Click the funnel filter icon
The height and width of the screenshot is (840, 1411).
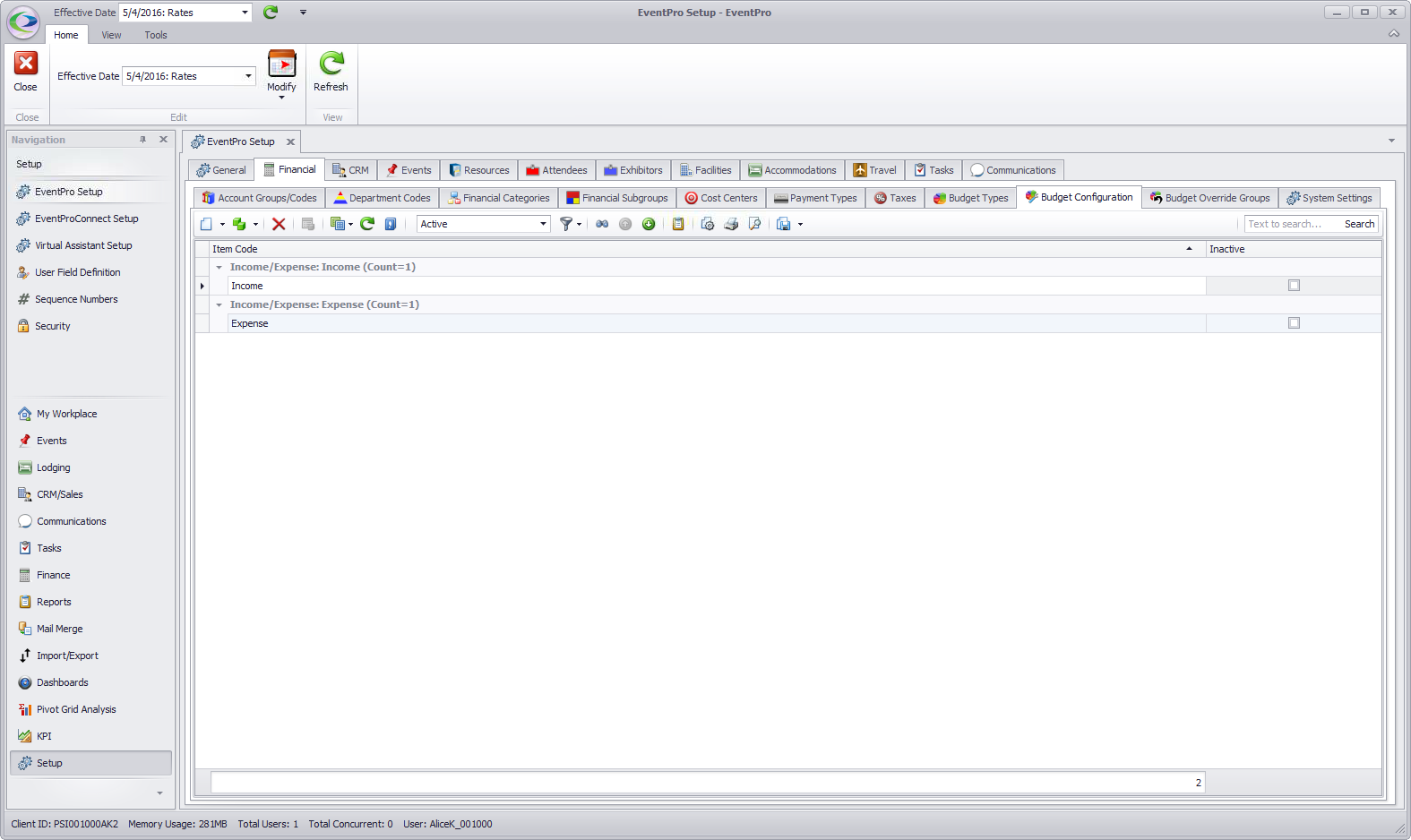coord(566,224)
